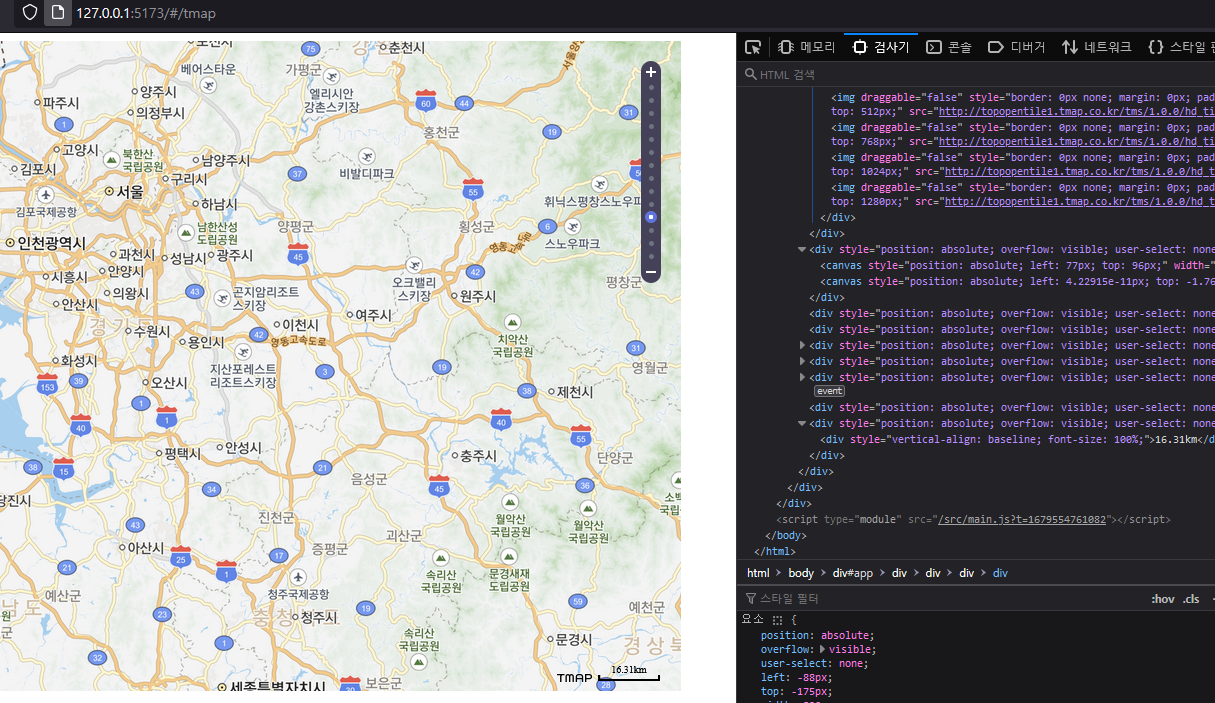Click the shield tracking protection icon
This screenshot has width=1215, height=703.
pyautogui.click(x=30, y=13)
